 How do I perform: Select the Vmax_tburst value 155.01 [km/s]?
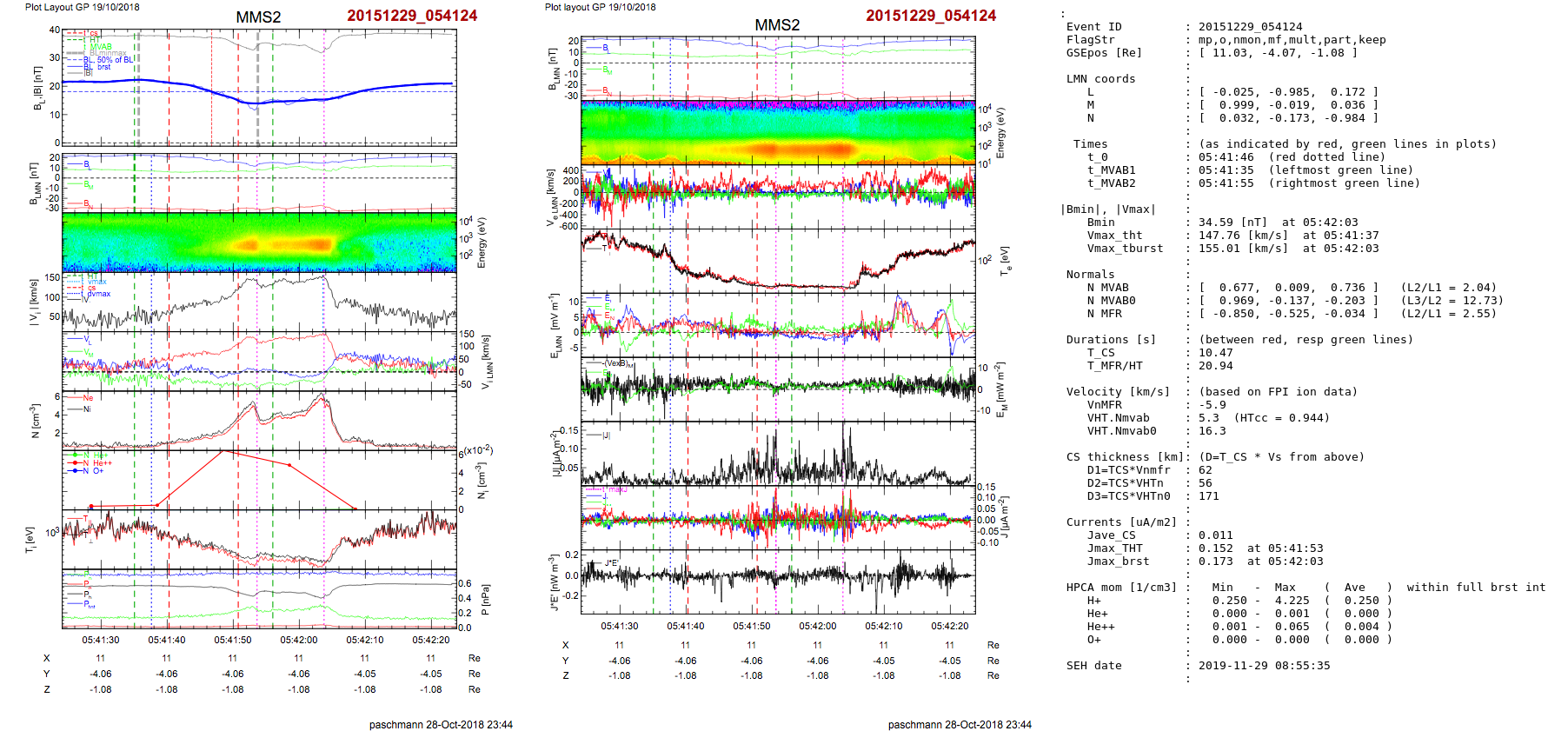tap(1243, 249)
